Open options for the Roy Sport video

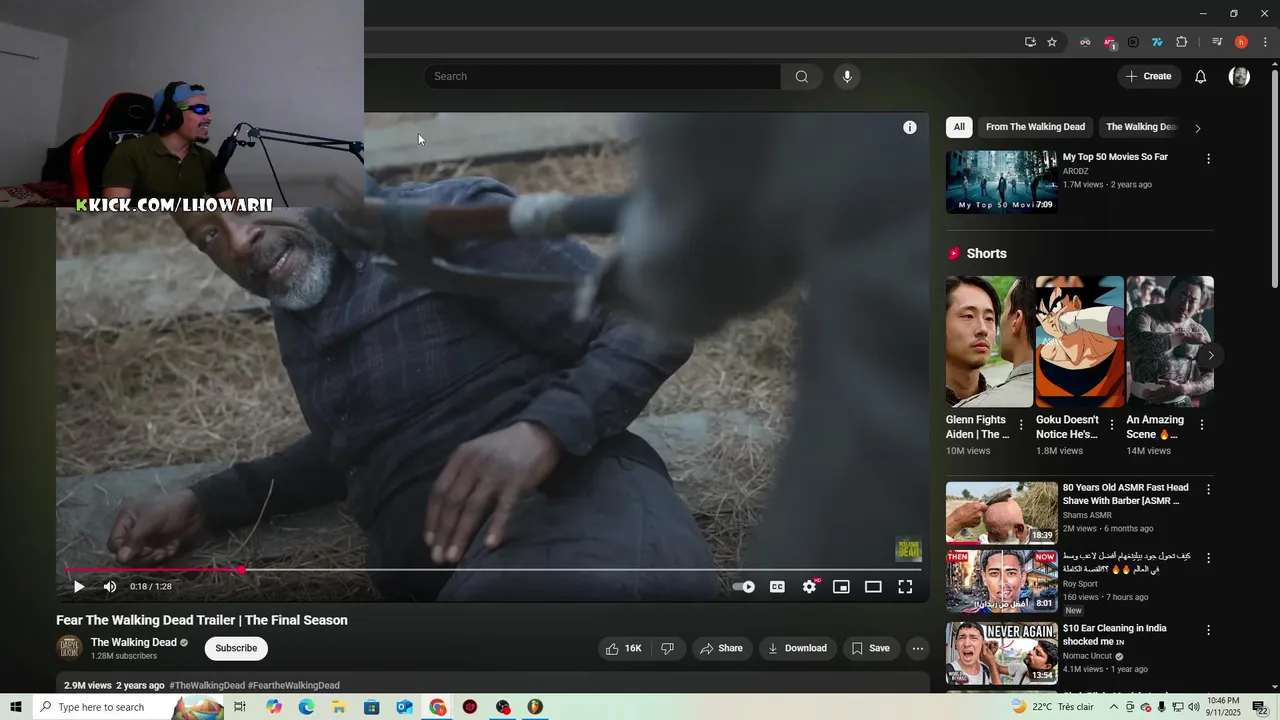pyautogui.click(x=1208, y=558)
